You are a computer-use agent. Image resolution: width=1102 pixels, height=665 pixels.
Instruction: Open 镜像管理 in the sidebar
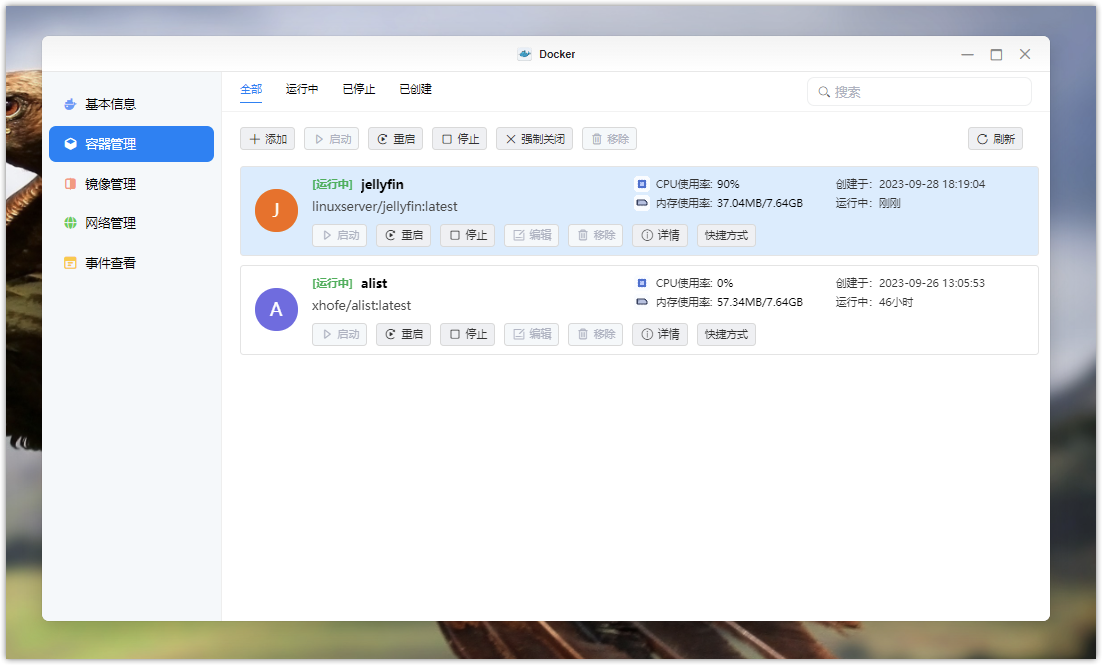131,184
